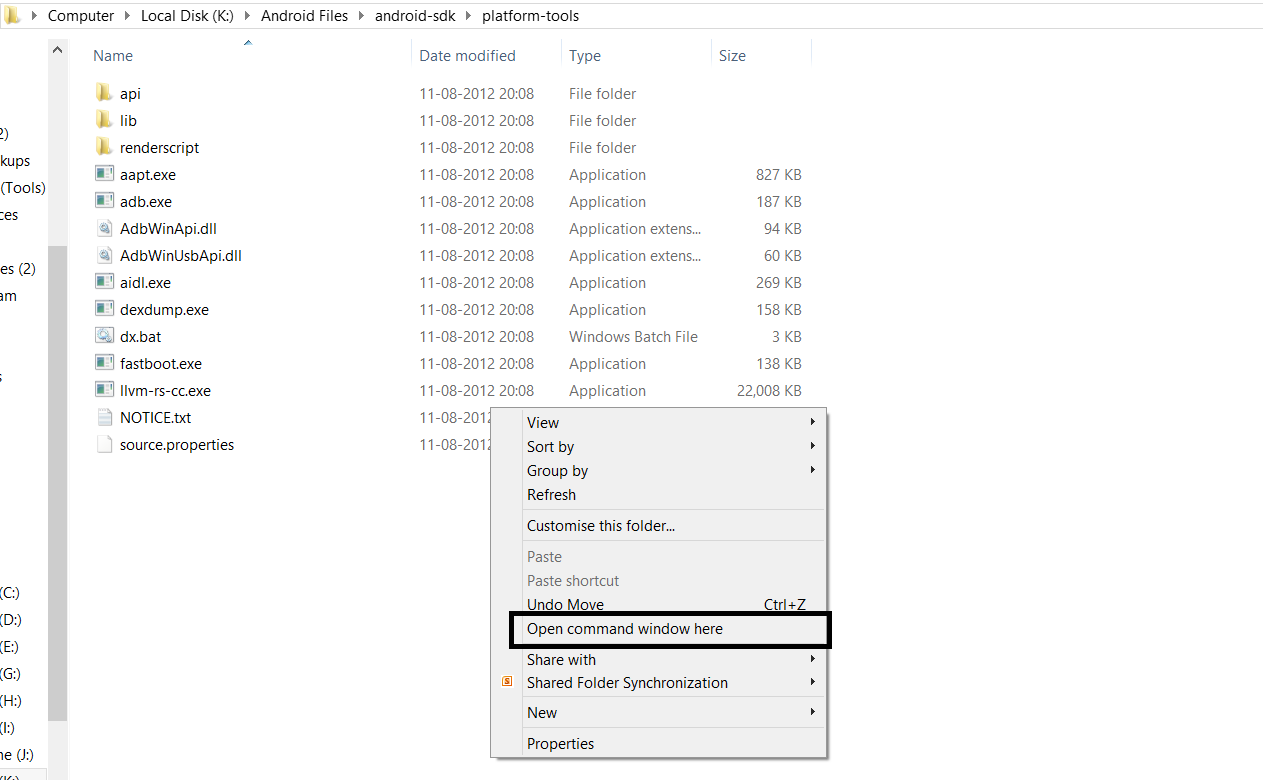The image size is (1263, 780).
Task: Select the aidl.exe application icon
Action: click(x=105, y=282)
